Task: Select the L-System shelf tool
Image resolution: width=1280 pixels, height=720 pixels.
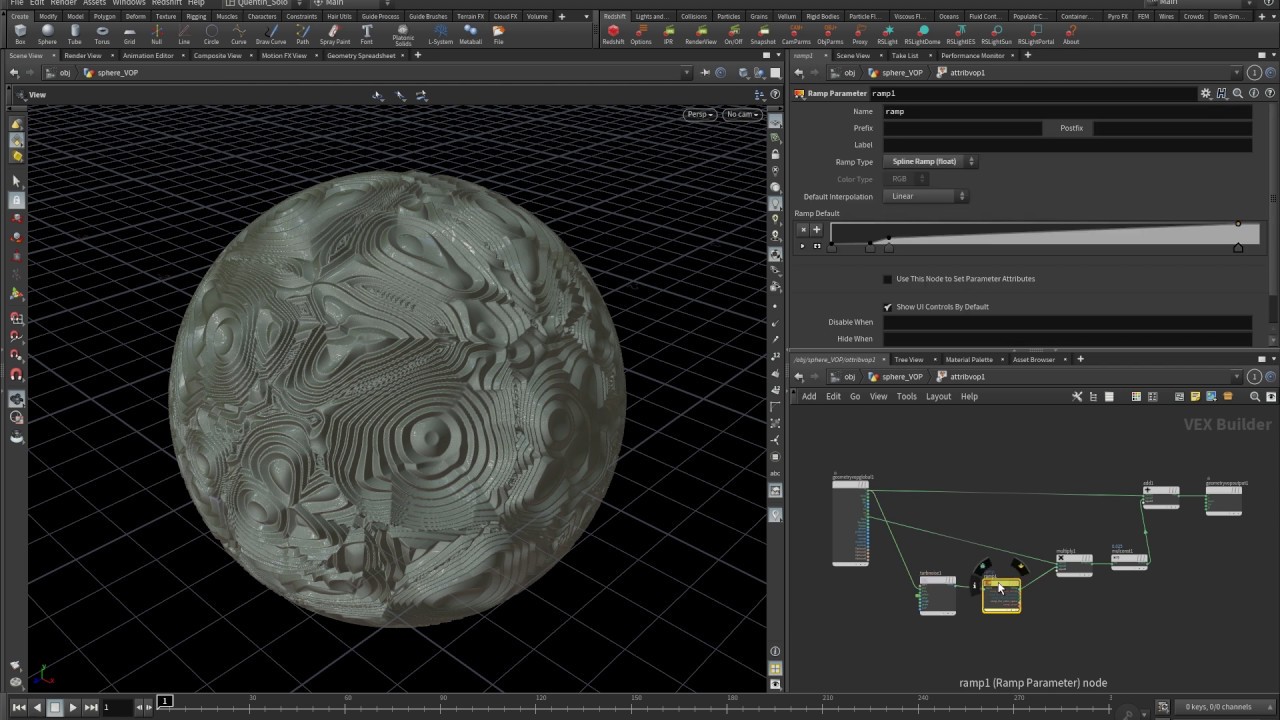Action: tap(440, 34)
